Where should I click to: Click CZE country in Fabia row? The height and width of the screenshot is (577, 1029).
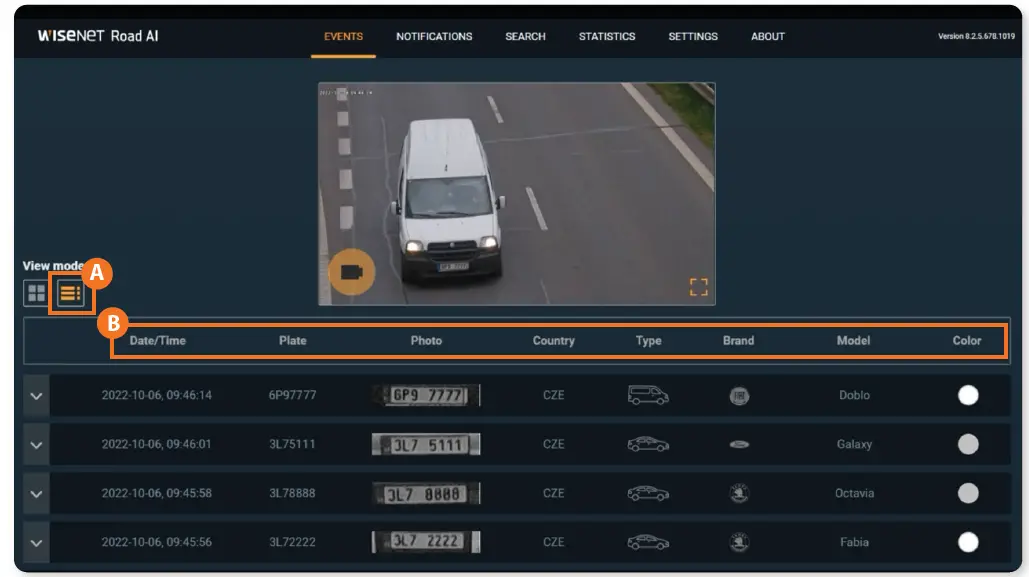pos(553,542)
